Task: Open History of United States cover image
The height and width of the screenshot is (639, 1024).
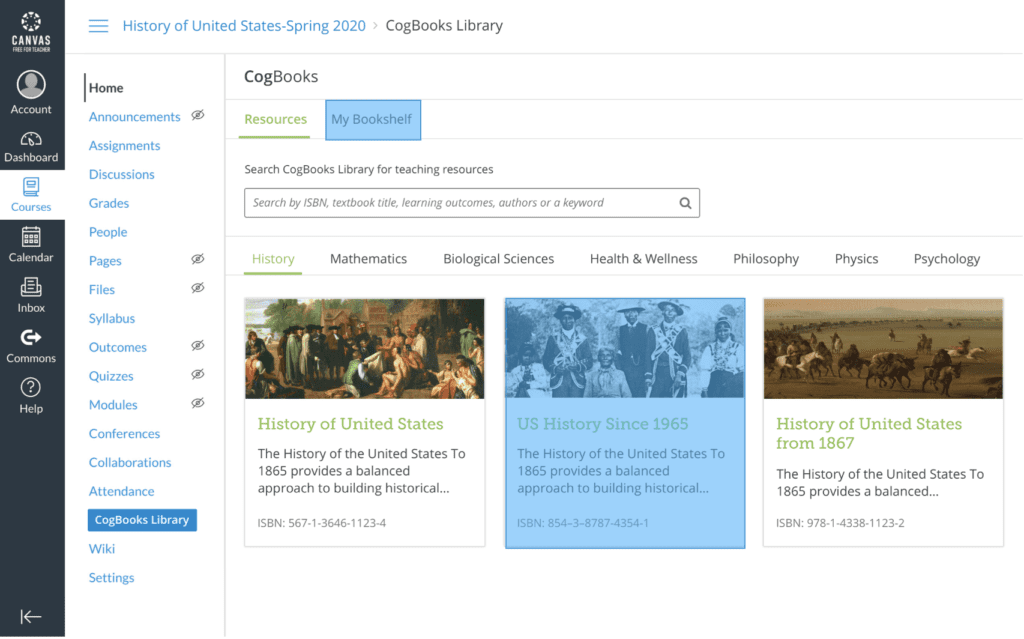Action: 364,348
